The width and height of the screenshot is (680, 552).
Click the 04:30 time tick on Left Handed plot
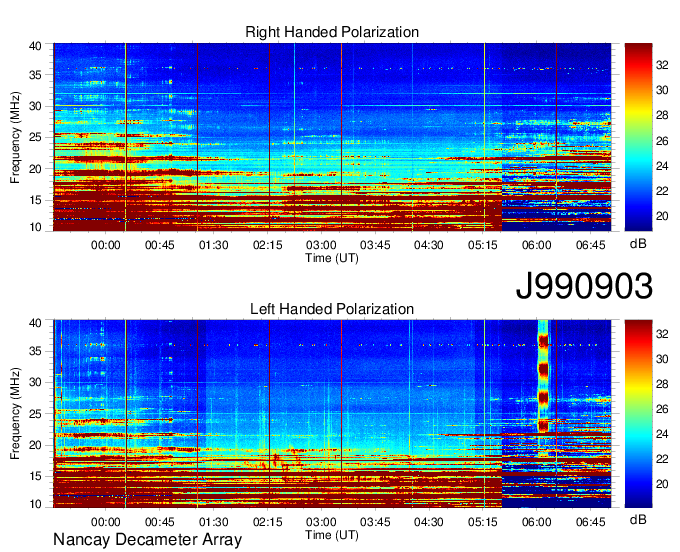(x=429, y=522)
